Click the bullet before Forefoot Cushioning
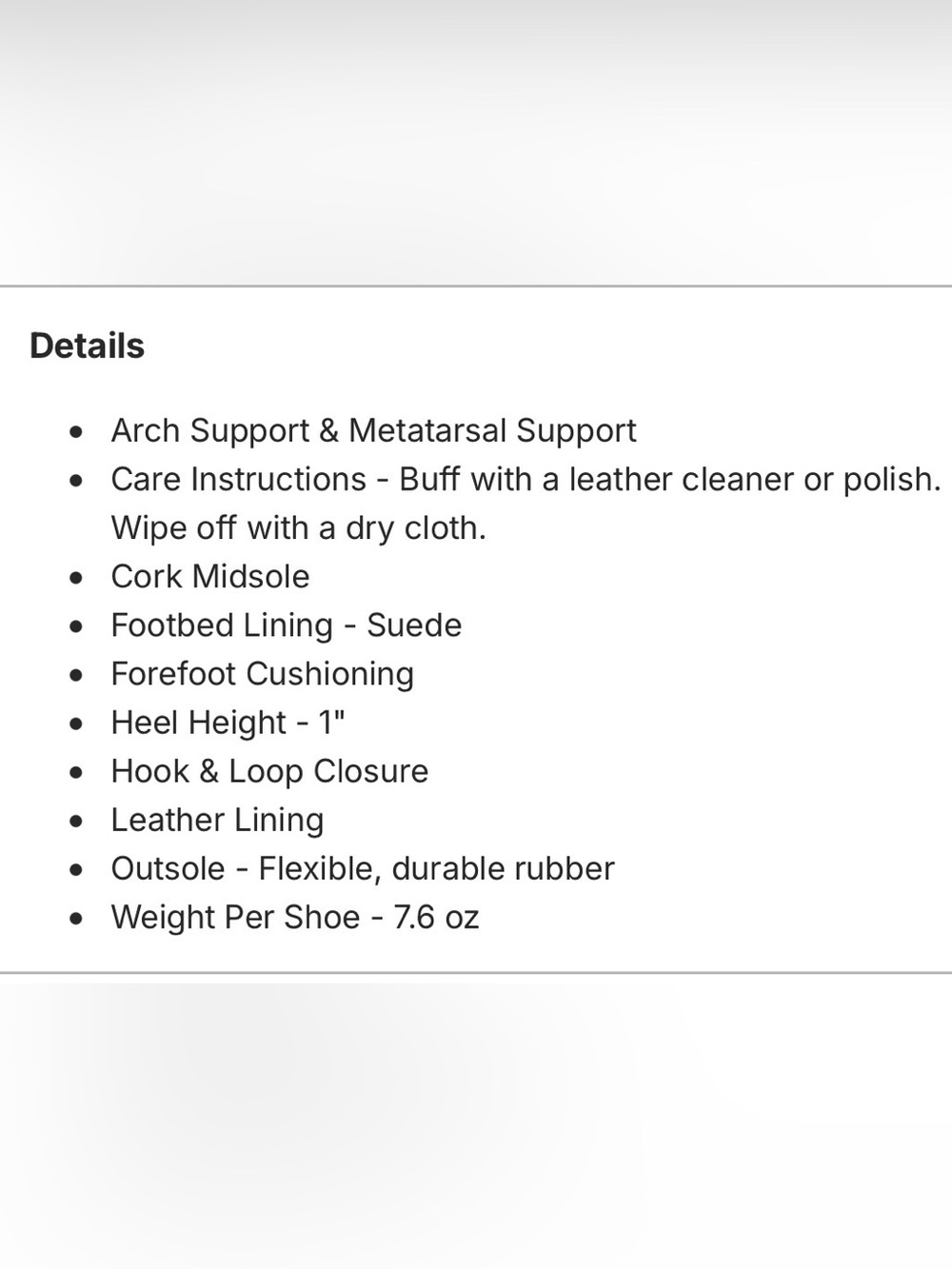 coord(76,675)
